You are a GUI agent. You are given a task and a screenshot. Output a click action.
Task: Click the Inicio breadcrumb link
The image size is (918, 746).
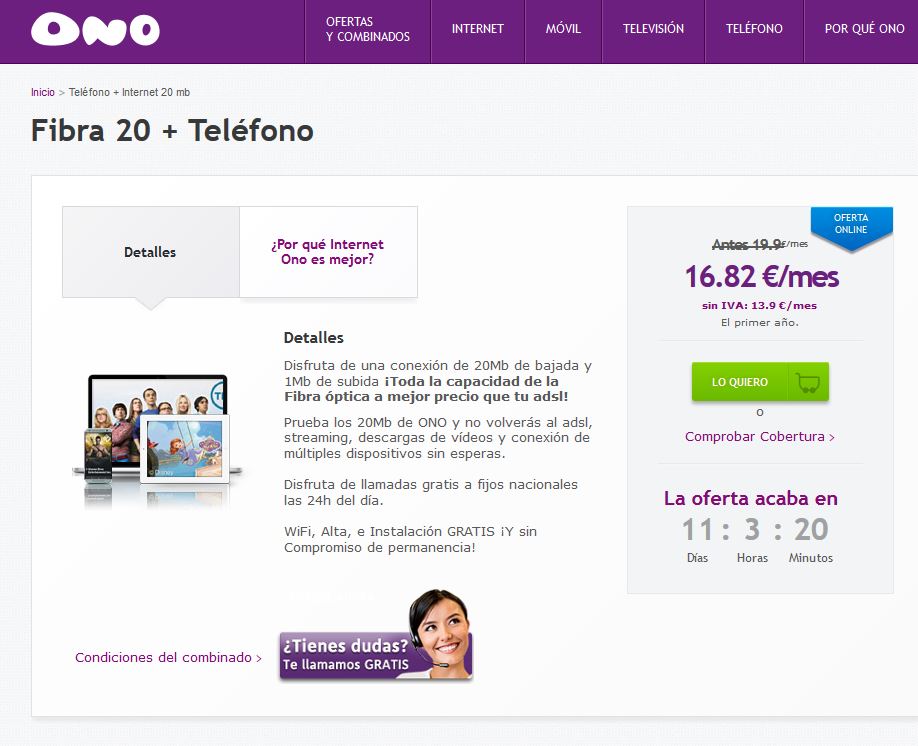(43, 93)
